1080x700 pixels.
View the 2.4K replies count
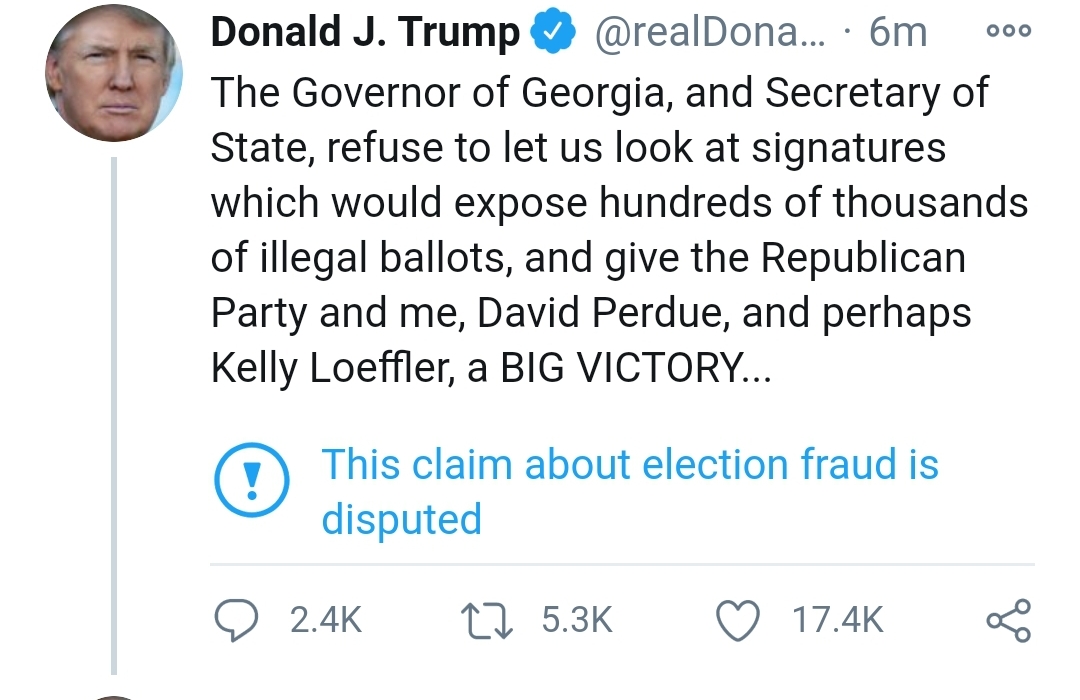click(x=326, y=619)
